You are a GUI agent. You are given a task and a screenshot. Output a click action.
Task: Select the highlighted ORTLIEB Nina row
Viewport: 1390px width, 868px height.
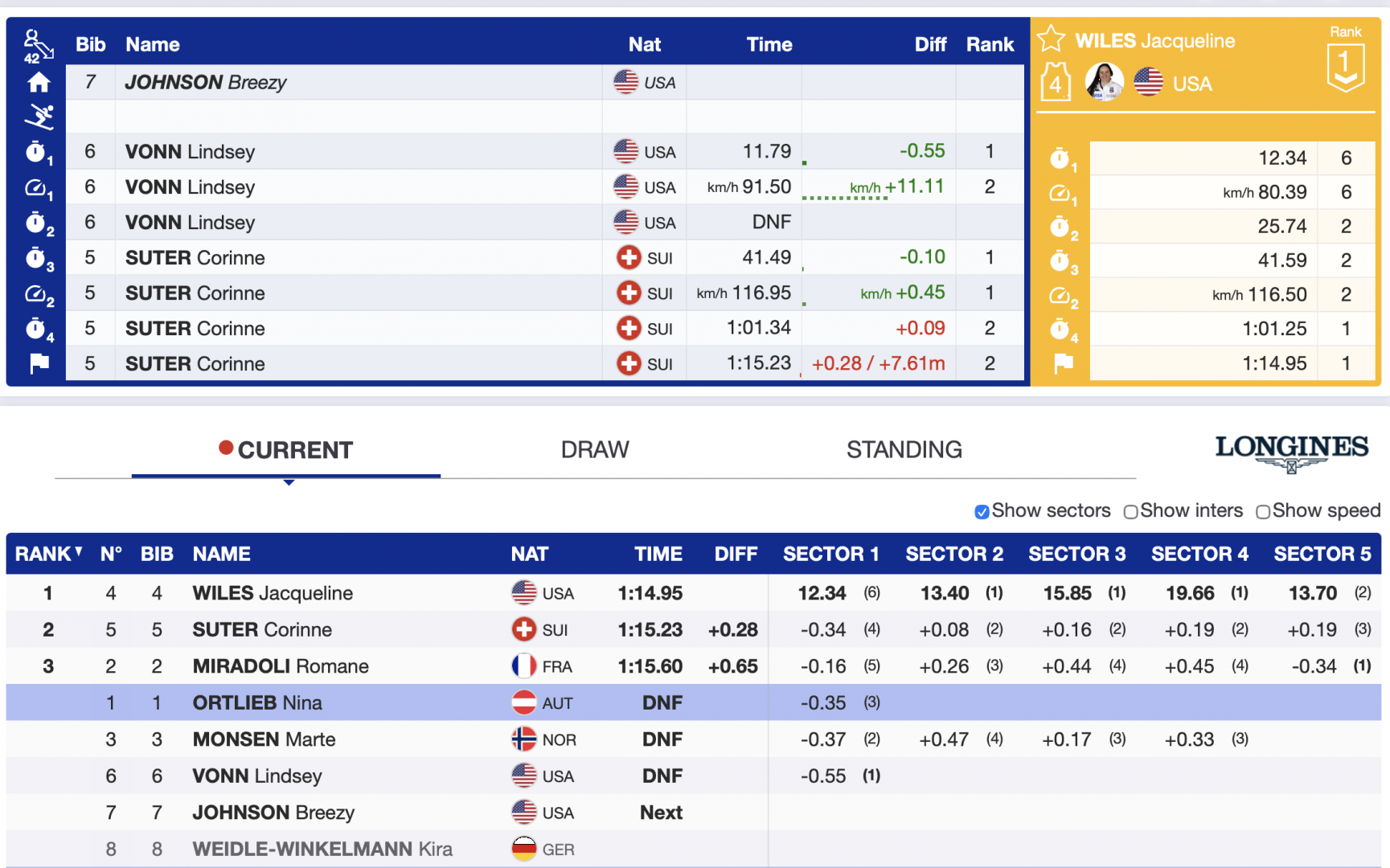coord(257,703)
